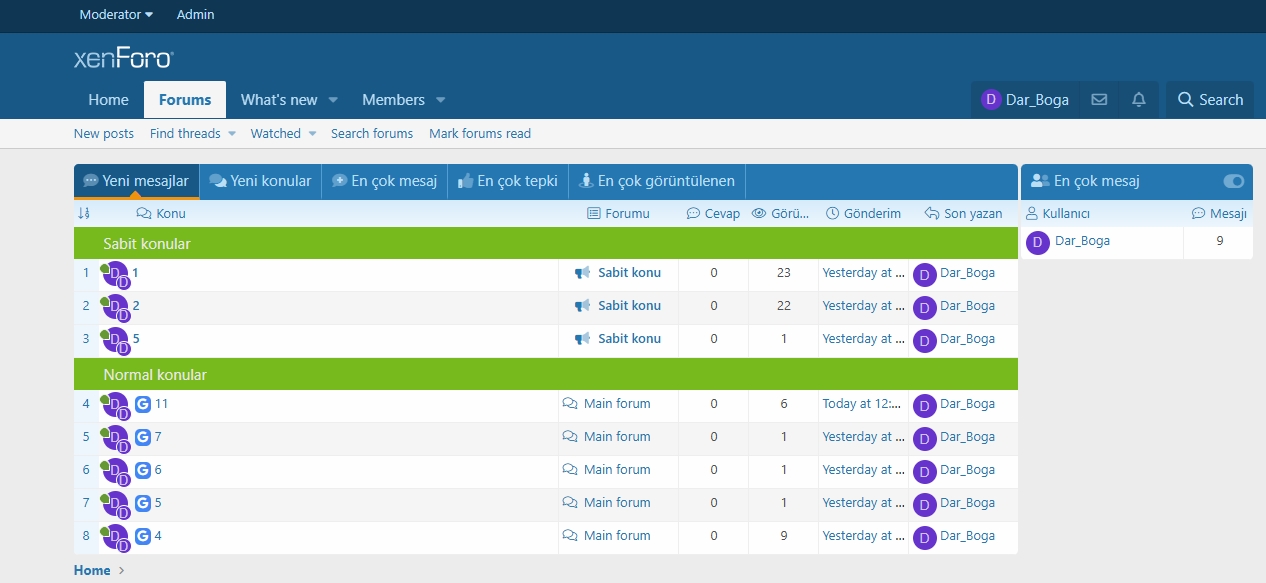Click Dar_Boga avatar in En çok mesaj widget
This screenshot has height=583, width=1266.
[1038, 242]
